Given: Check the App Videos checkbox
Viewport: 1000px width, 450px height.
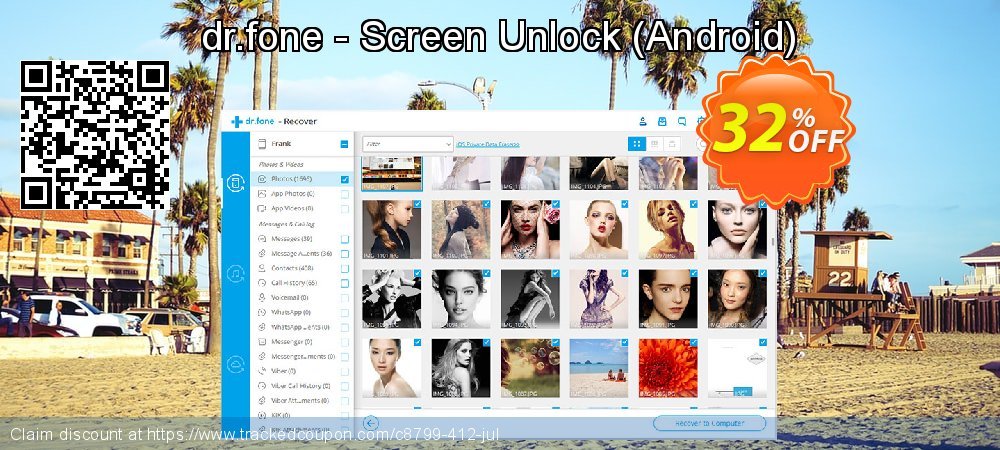Looking at the screenshot, I should click(x=344, y=209).
